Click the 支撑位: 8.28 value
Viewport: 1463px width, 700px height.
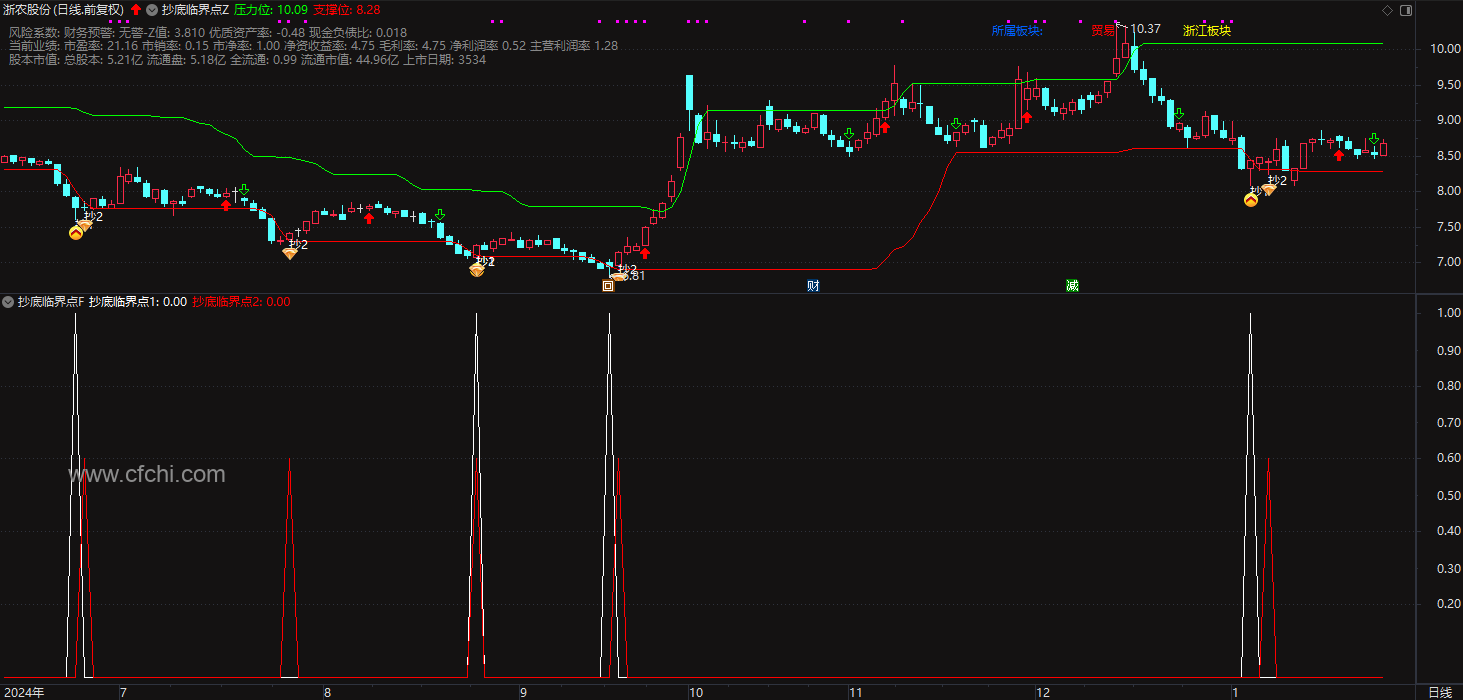[x=347, y=10]
